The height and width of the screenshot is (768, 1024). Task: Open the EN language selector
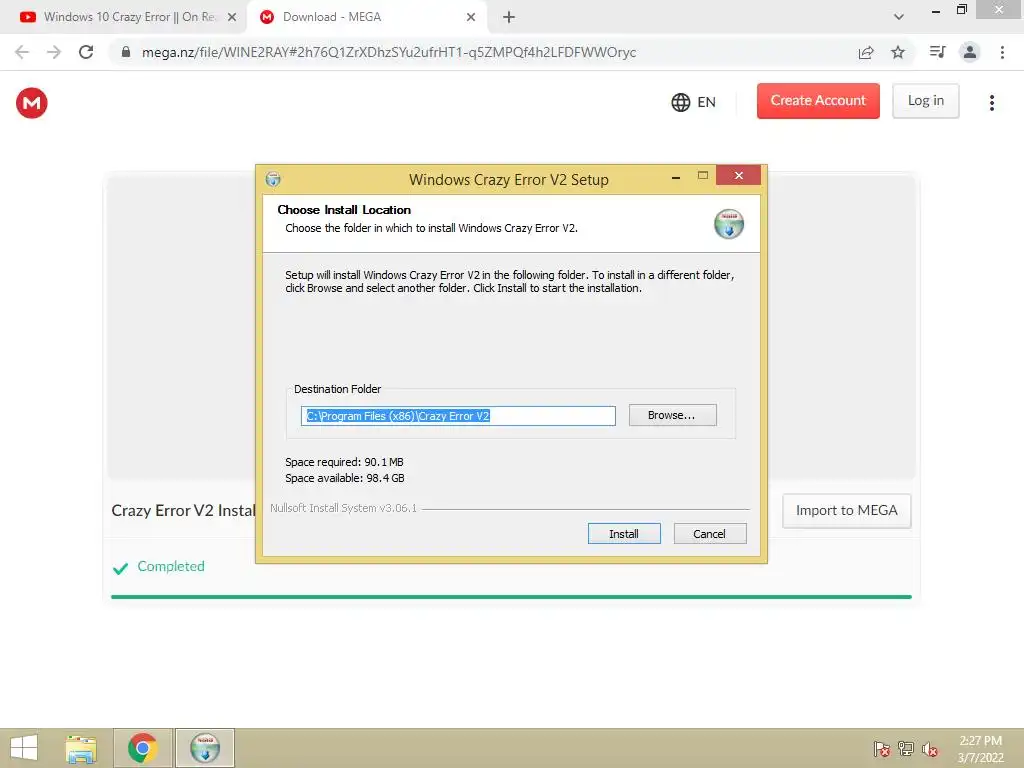(x=694, y=102)
